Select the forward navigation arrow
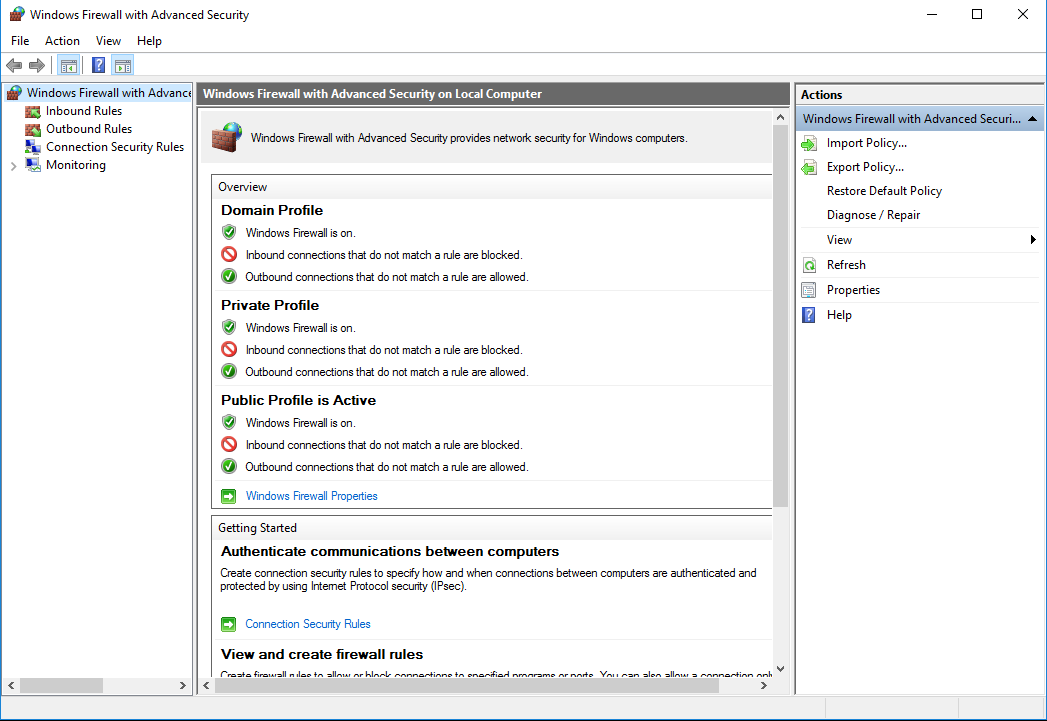 click(x=37, y=64)
